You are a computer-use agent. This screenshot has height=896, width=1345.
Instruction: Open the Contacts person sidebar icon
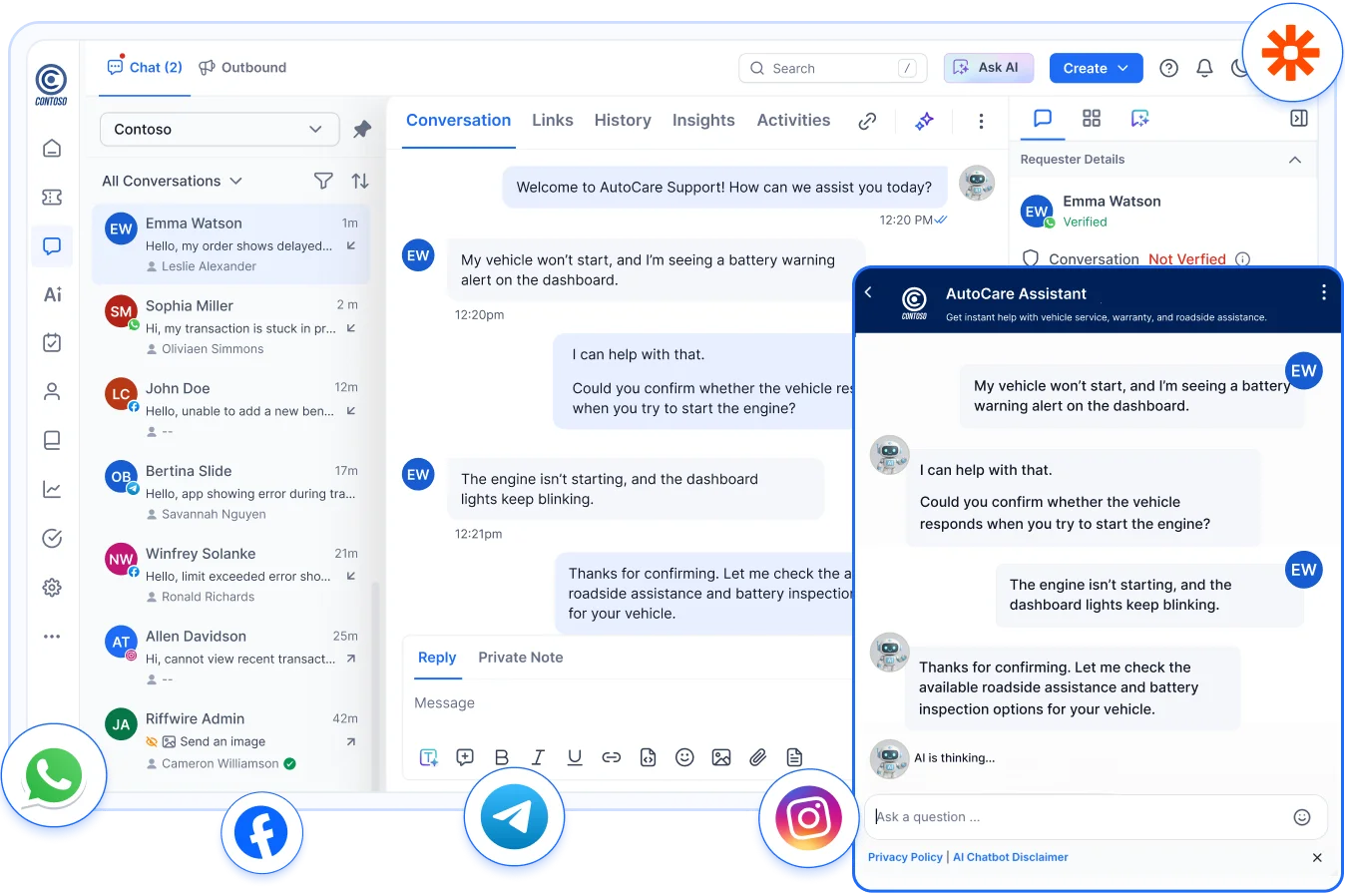point(52,392)
